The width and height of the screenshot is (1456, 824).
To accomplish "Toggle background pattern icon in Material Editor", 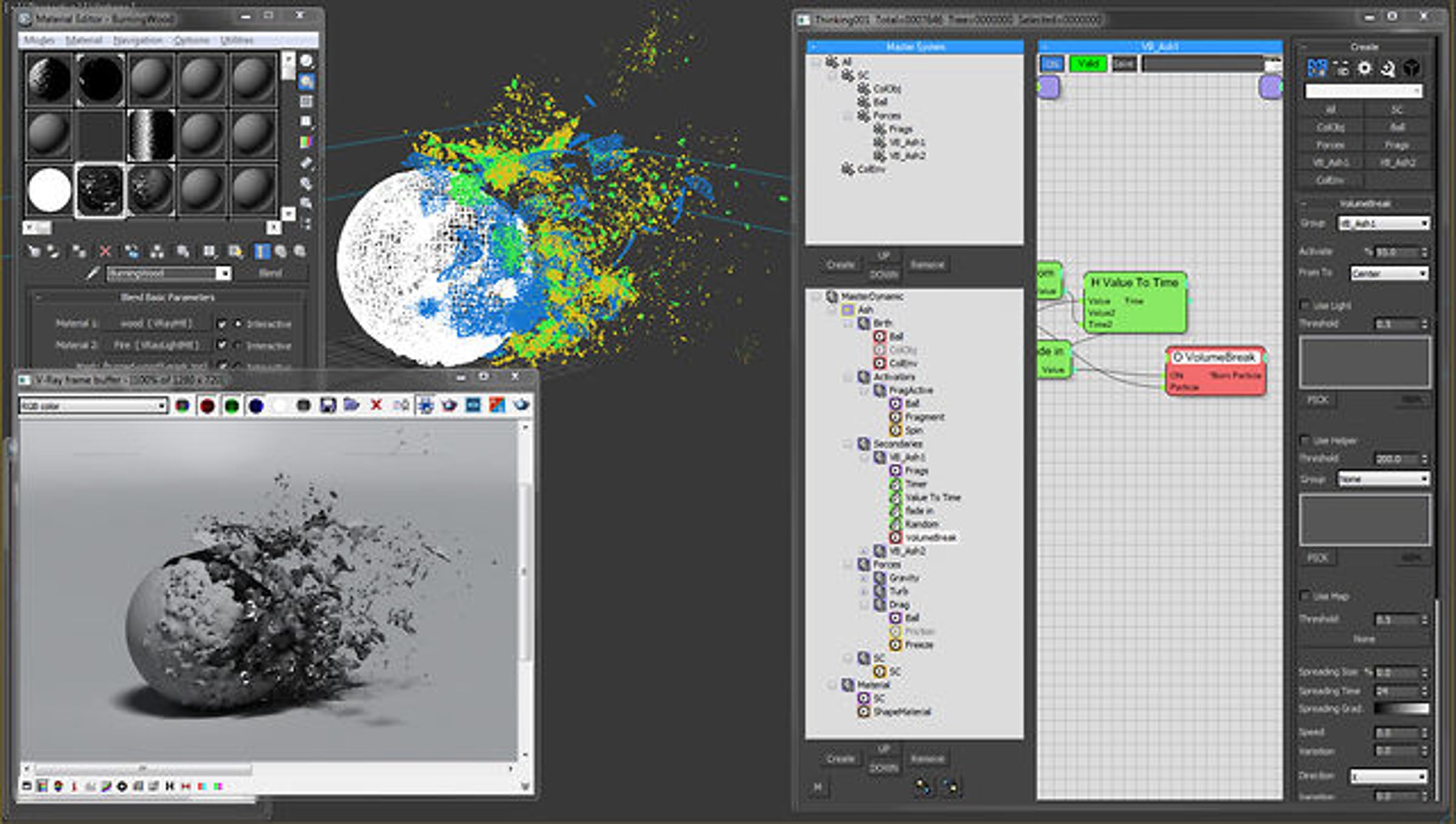I will [x=307, y=101].
